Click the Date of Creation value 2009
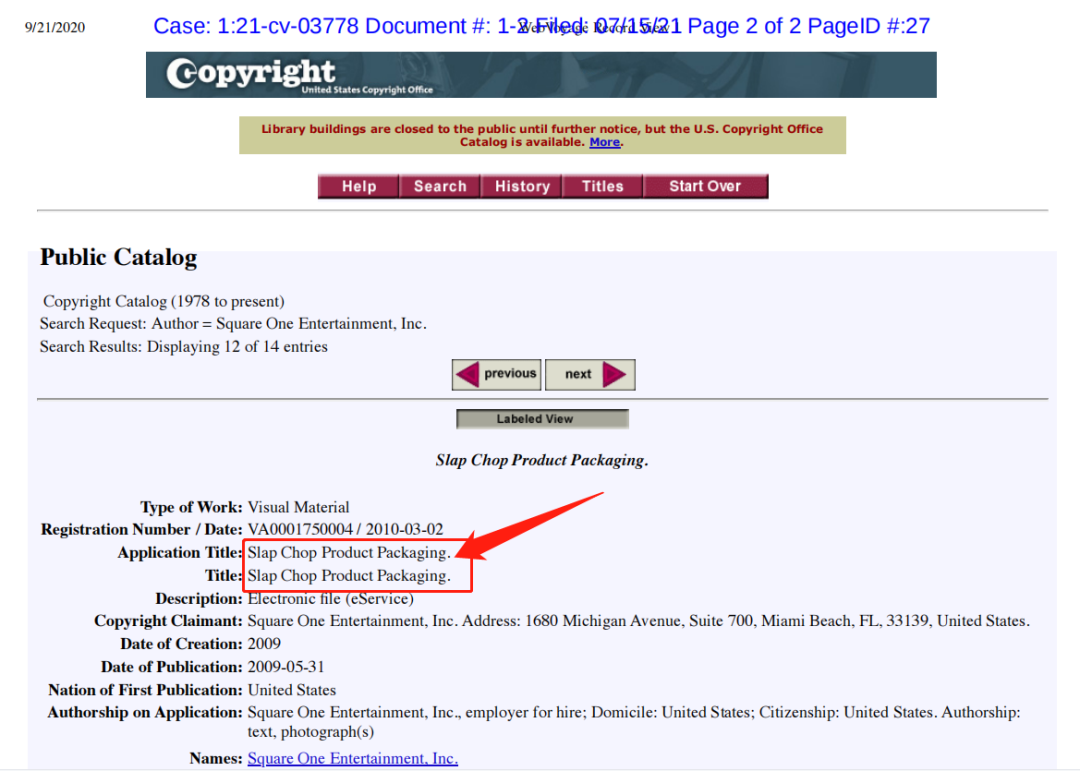The height and width of the screenshot is (771, 1080). tap(264, 644)
